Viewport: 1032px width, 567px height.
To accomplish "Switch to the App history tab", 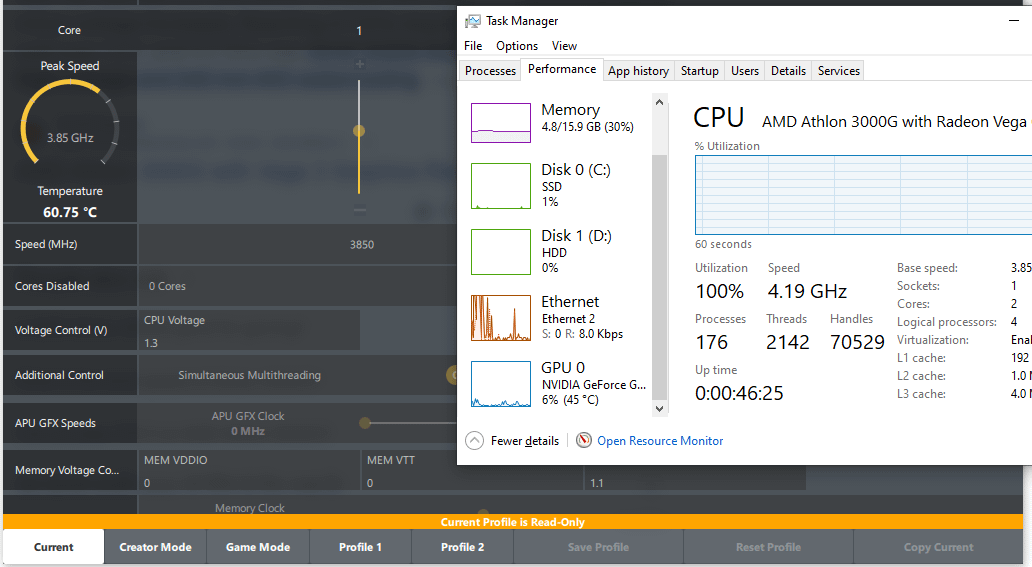I will tap(638, 70).
